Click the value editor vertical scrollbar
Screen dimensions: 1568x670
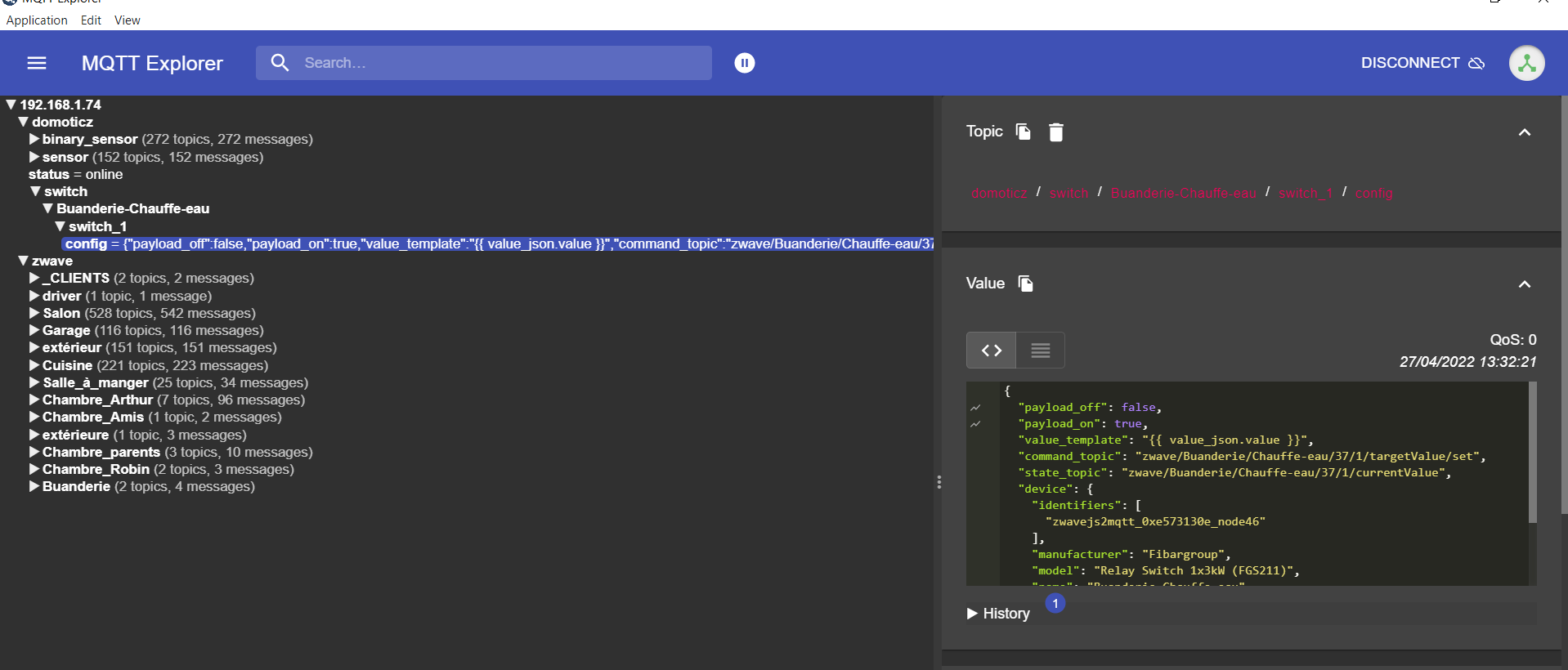tap(1532, 452)
